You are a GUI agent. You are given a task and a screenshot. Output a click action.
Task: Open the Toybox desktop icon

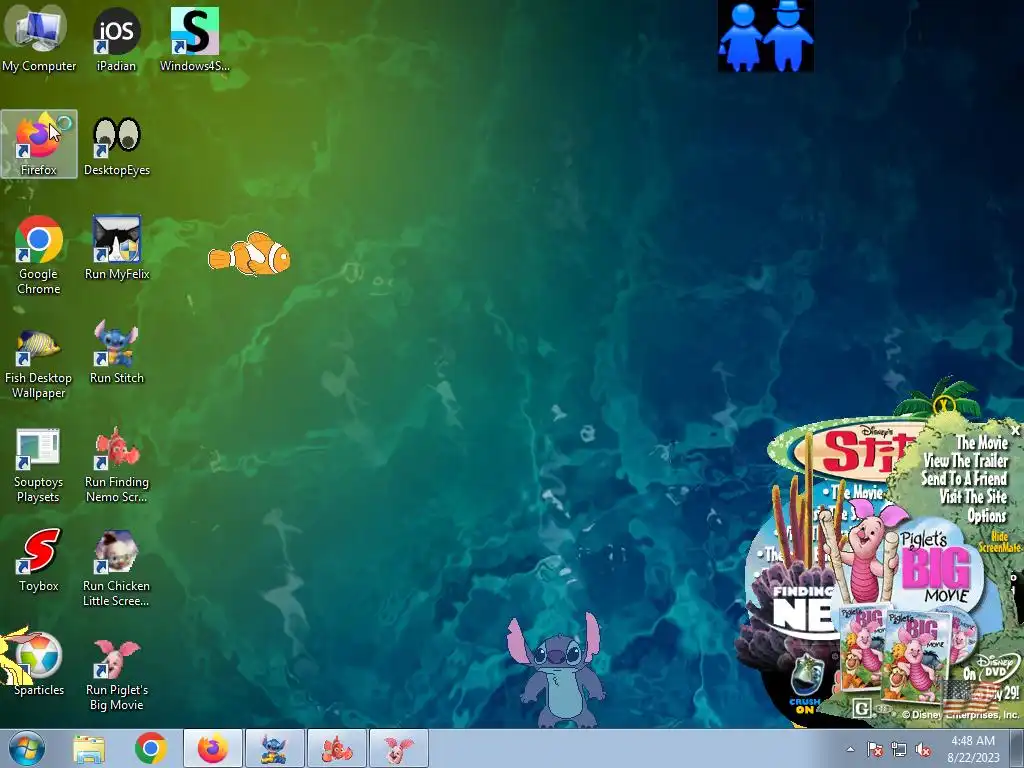coord(39,560)
